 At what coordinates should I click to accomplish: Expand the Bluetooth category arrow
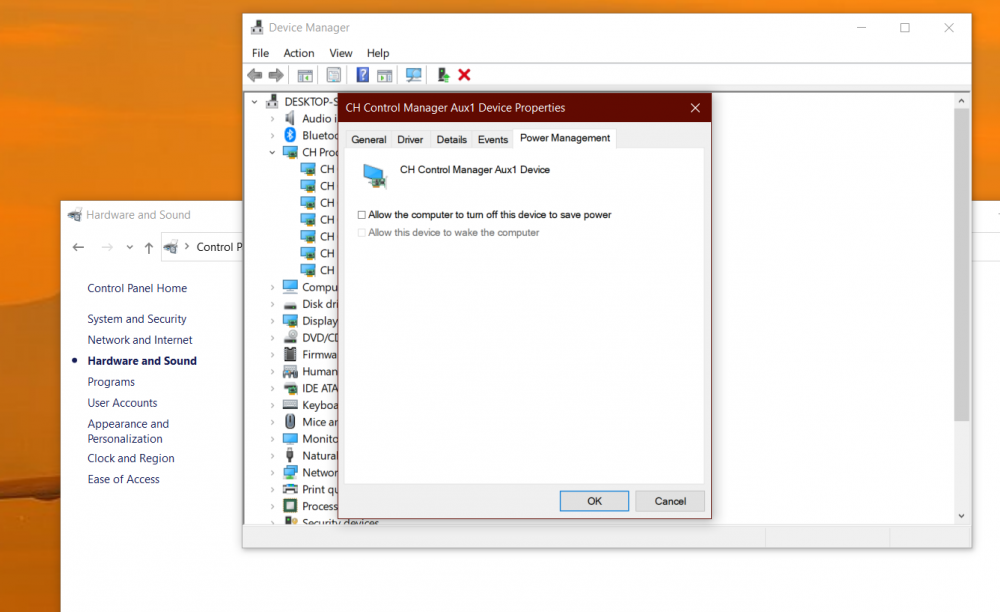point(272,135)
